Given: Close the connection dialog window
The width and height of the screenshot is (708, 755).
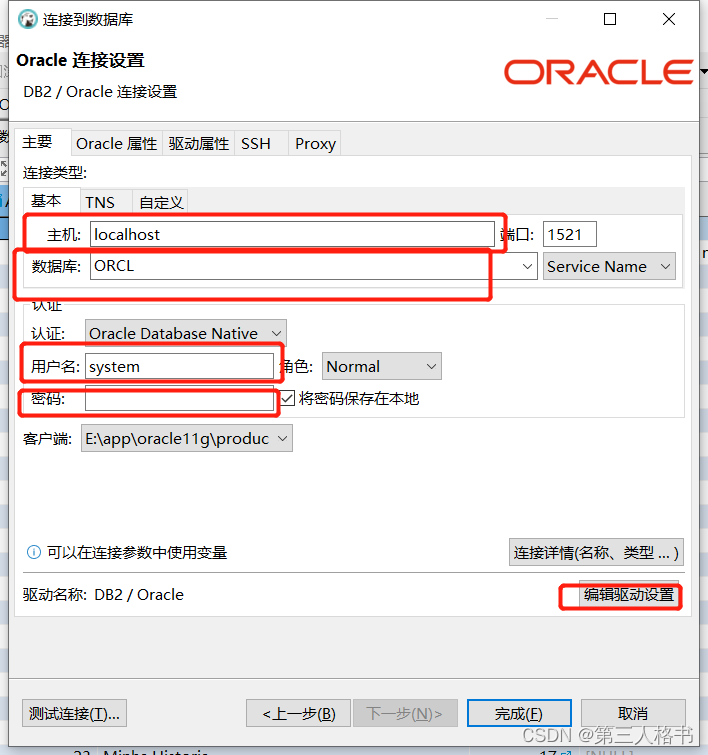Looking at the screenshot, I should click(x=669, y=19).
